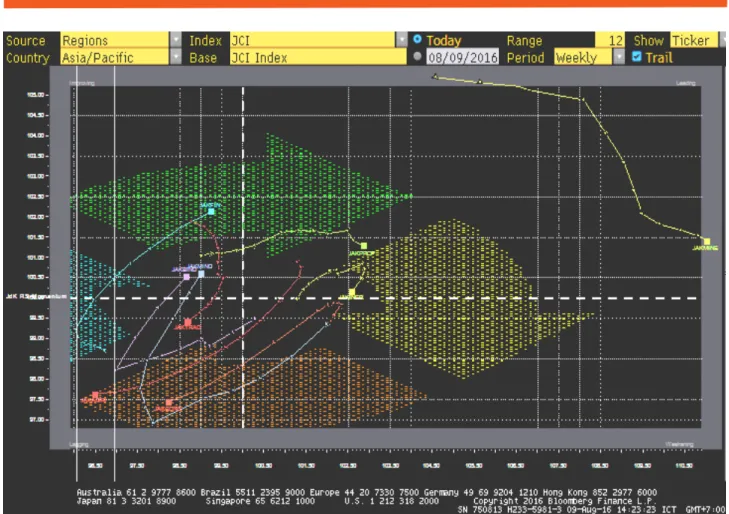Select the red JAKTRAD square marker
729x514 pixels.
[x=188, y=322]
